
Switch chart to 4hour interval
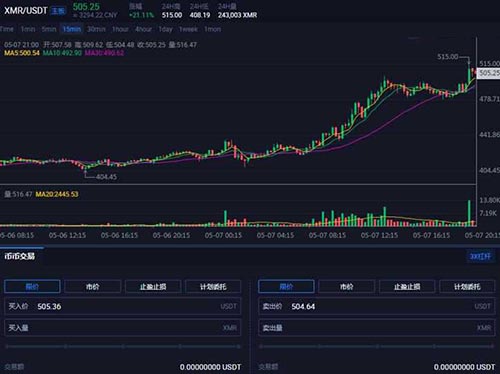tap(143, 29)
